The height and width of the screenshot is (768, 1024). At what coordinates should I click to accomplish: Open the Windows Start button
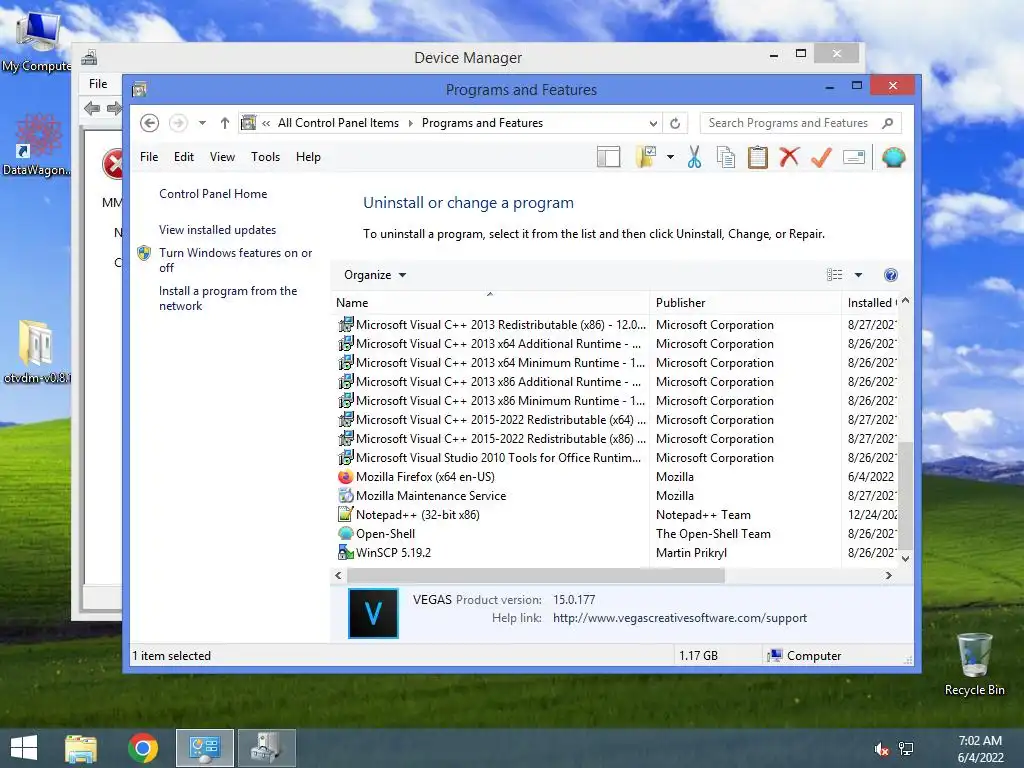click(24, 748)
